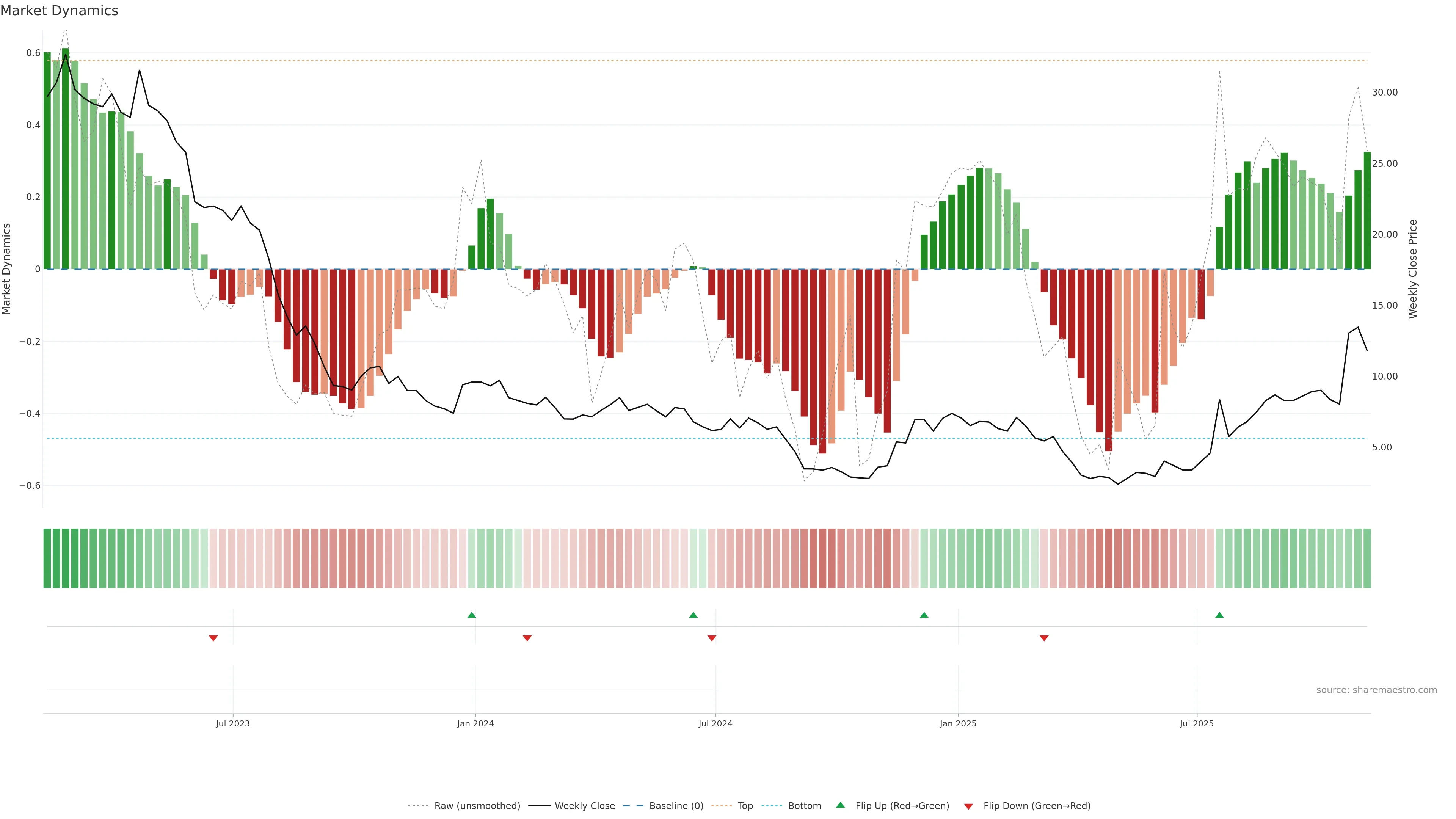The width and height of the screenshot is (1456, 819).
Task: Click the first dark green heatmap cell
Action: pyautogui.click(x=47, y=558)
